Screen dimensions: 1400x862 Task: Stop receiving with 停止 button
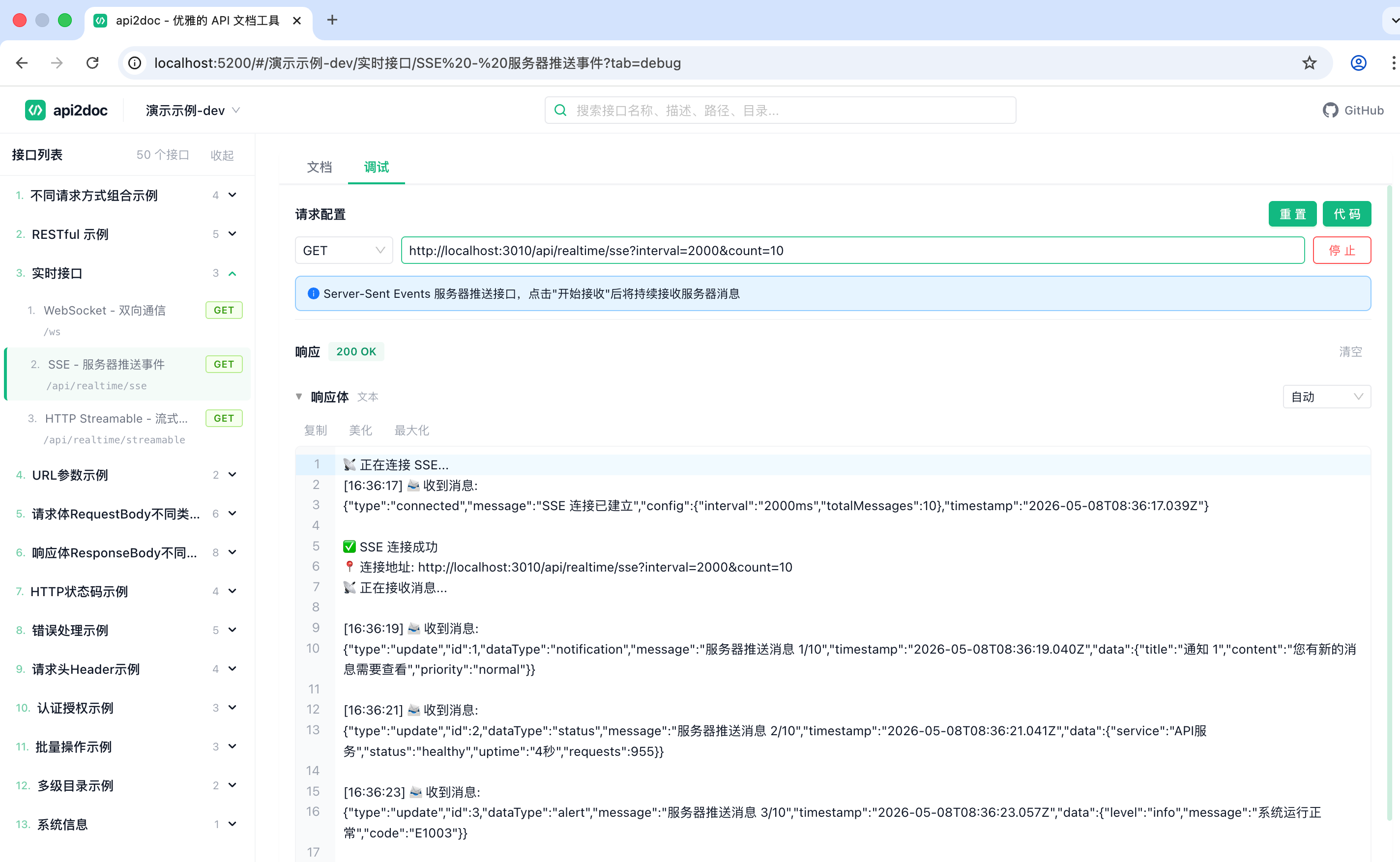tap(1342, 250)
